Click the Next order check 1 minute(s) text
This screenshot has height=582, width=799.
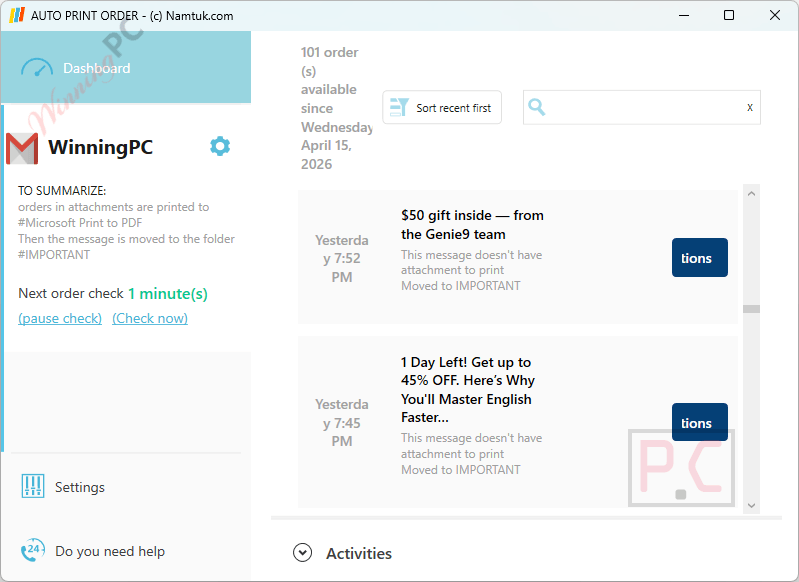[x=113, y=294]
